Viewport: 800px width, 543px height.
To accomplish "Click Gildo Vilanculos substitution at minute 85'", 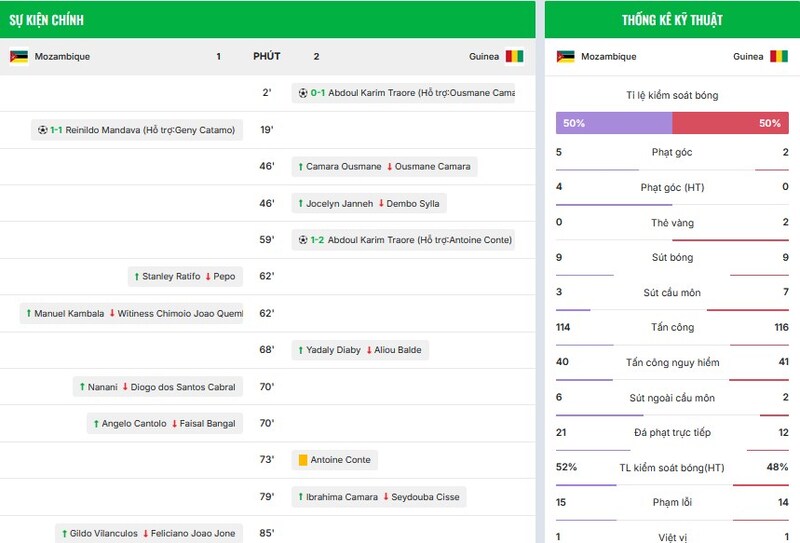I will [x=148, y=533].
